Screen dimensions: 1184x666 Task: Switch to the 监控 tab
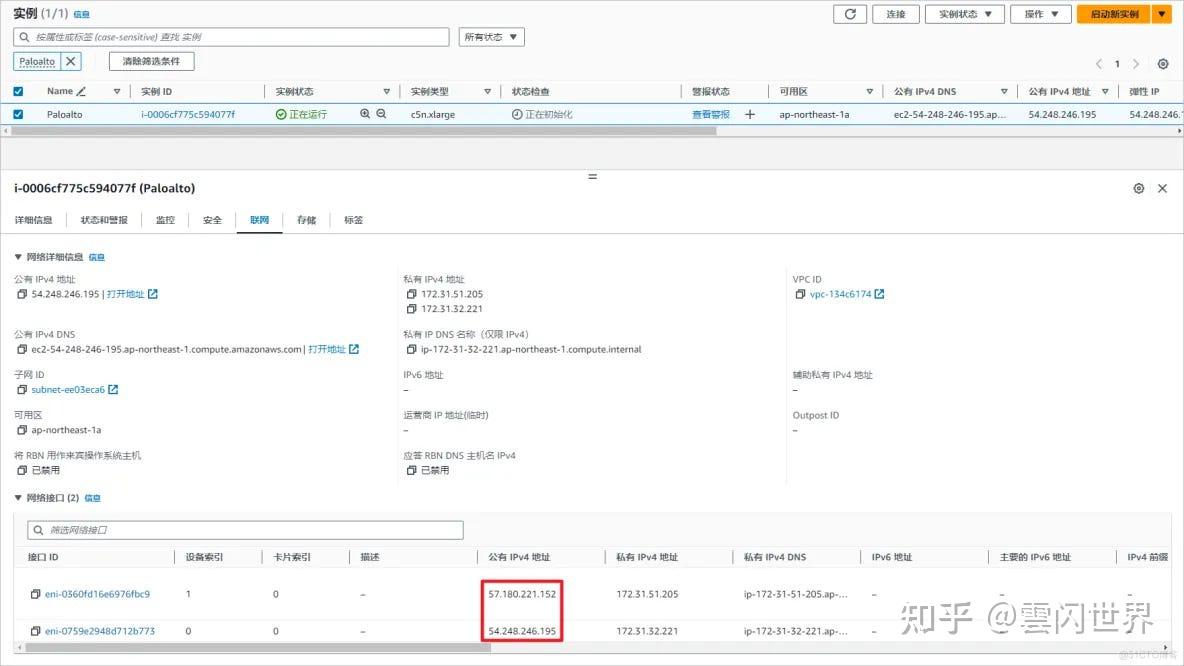coord(165,219)
